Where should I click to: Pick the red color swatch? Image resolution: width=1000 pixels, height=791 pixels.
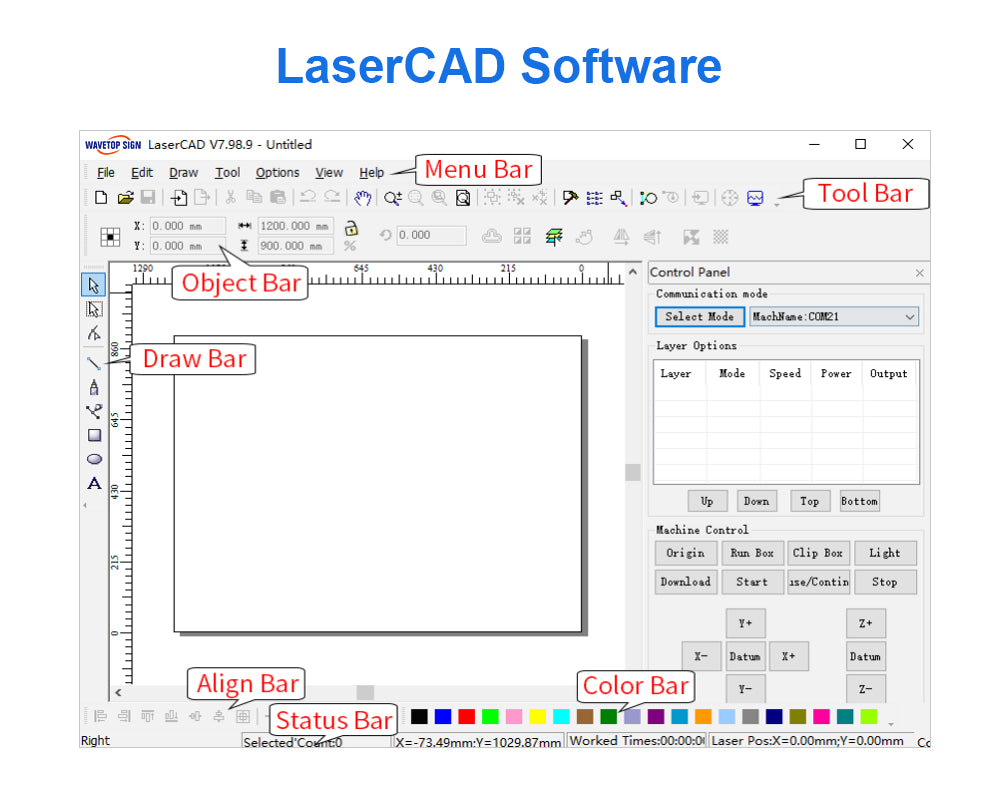[466, 716]
